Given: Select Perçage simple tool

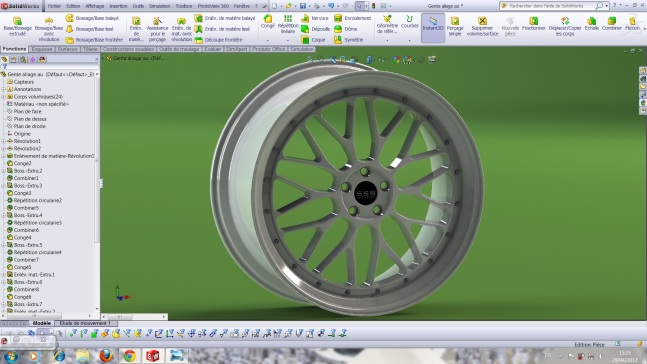Looking at the screenshot, I should click(455, 26).
